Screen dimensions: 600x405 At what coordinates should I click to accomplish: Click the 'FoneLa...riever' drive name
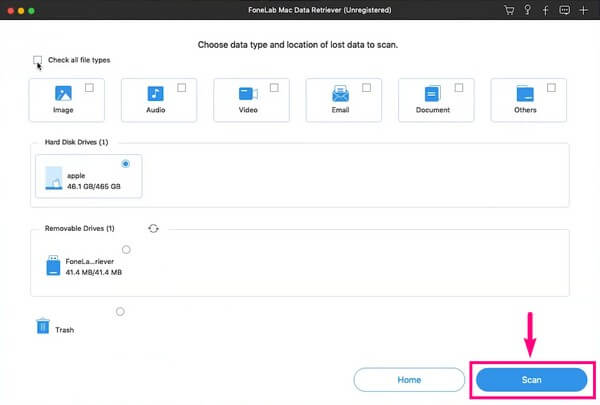coord(90,261)
